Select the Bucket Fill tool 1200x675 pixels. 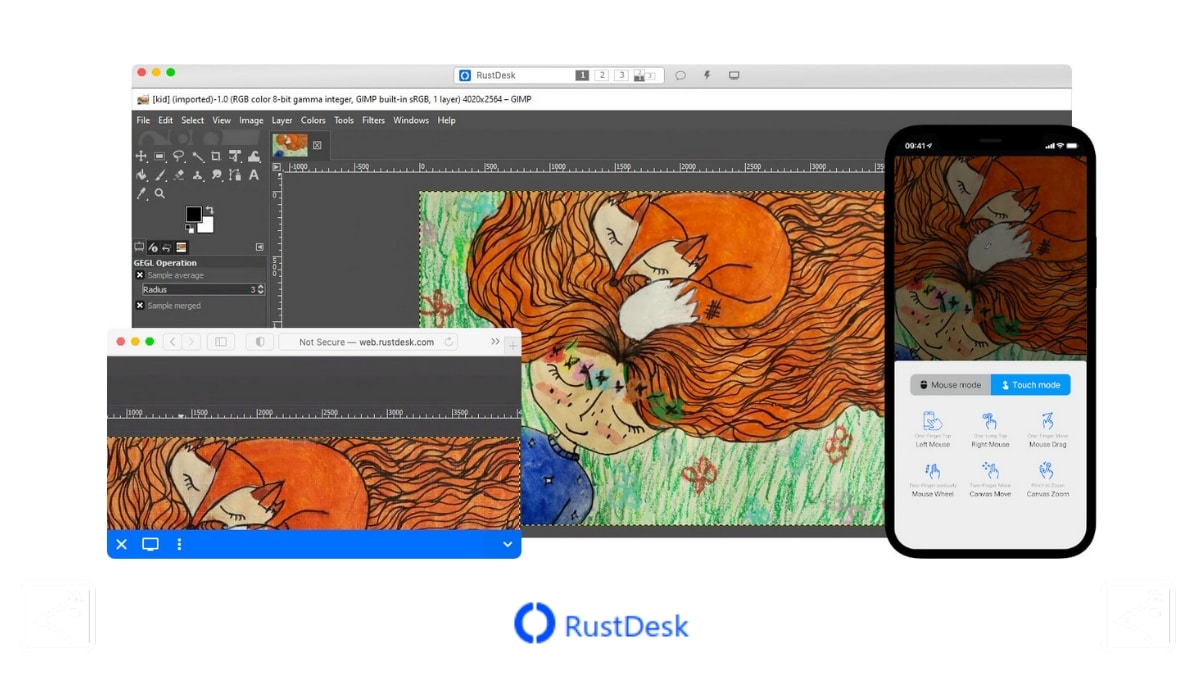coord(141,175)
